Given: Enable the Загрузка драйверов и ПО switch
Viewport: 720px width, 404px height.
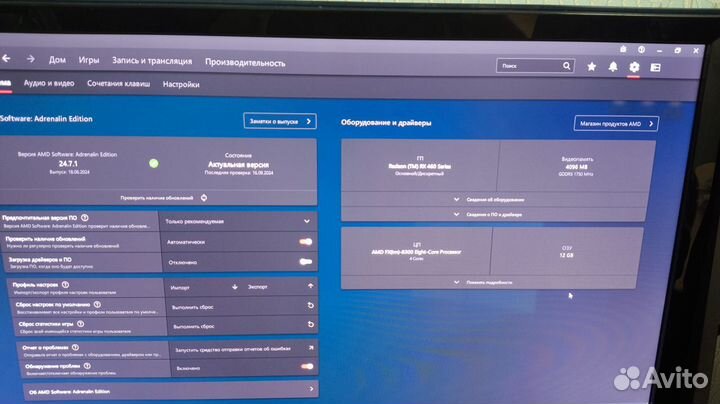Looking at the screenshot, I should (305, 261).
